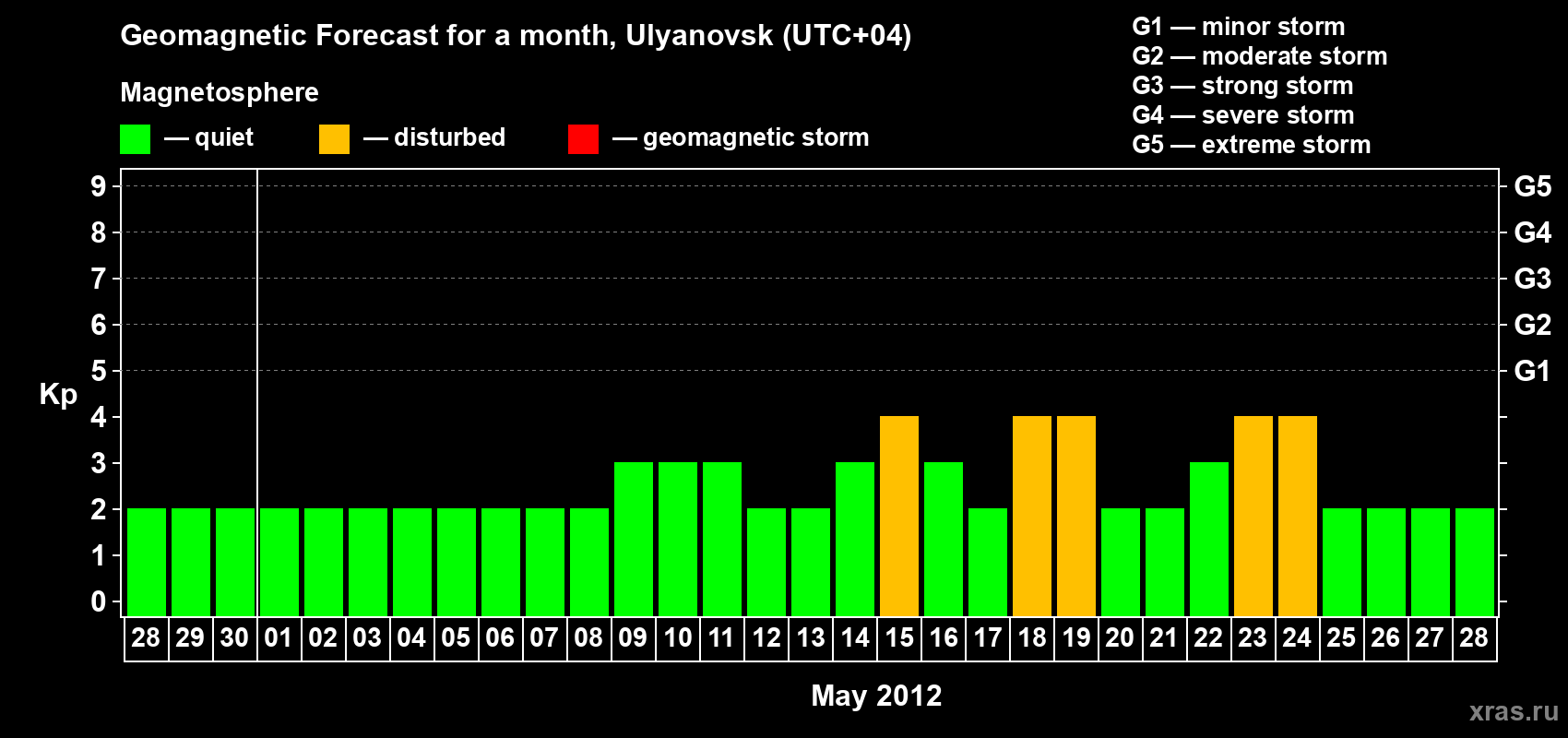Click date label 08 on the axis
The height and width of the screenshot is (738, 1568).
(x=588, y=638)
